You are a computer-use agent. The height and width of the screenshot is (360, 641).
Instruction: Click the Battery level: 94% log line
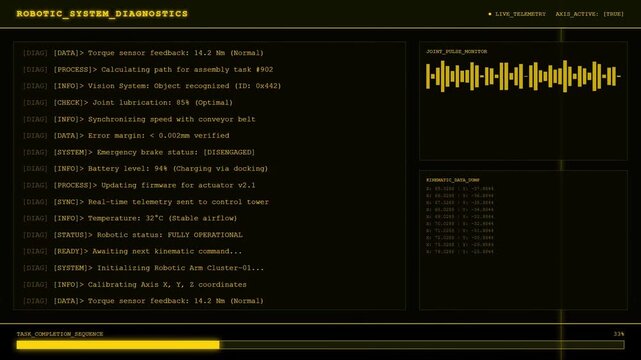pyautogui.click(x=146, y=169)
